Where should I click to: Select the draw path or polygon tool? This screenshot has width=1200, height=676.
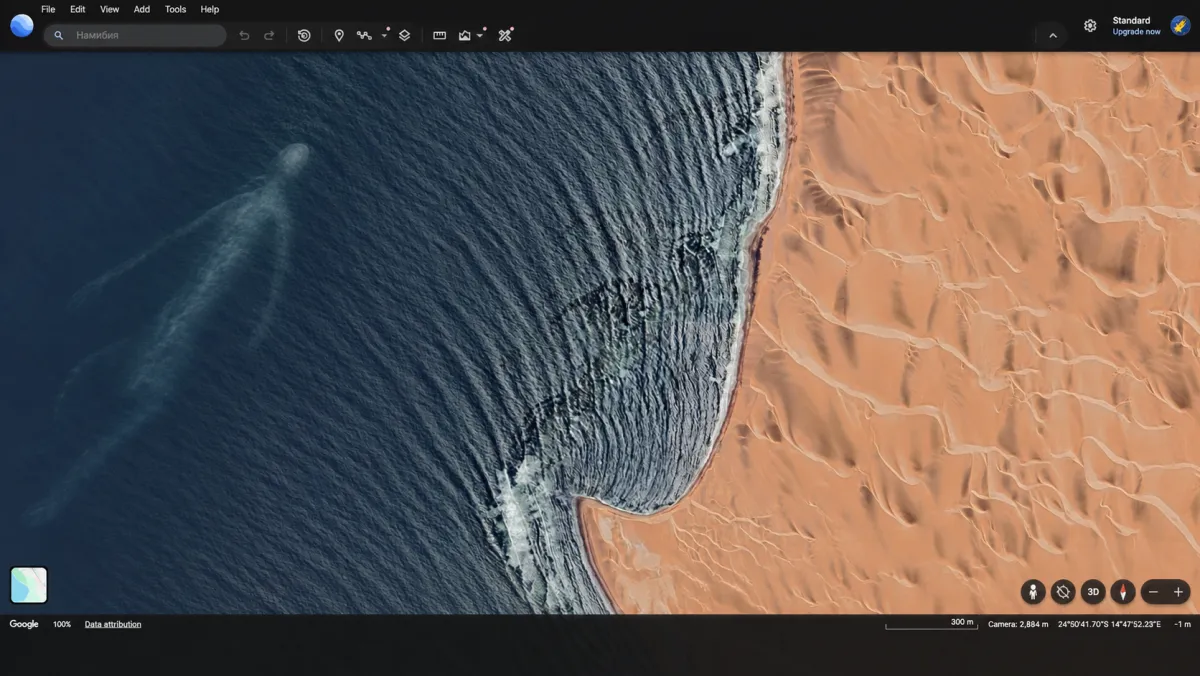coord(364,35)
